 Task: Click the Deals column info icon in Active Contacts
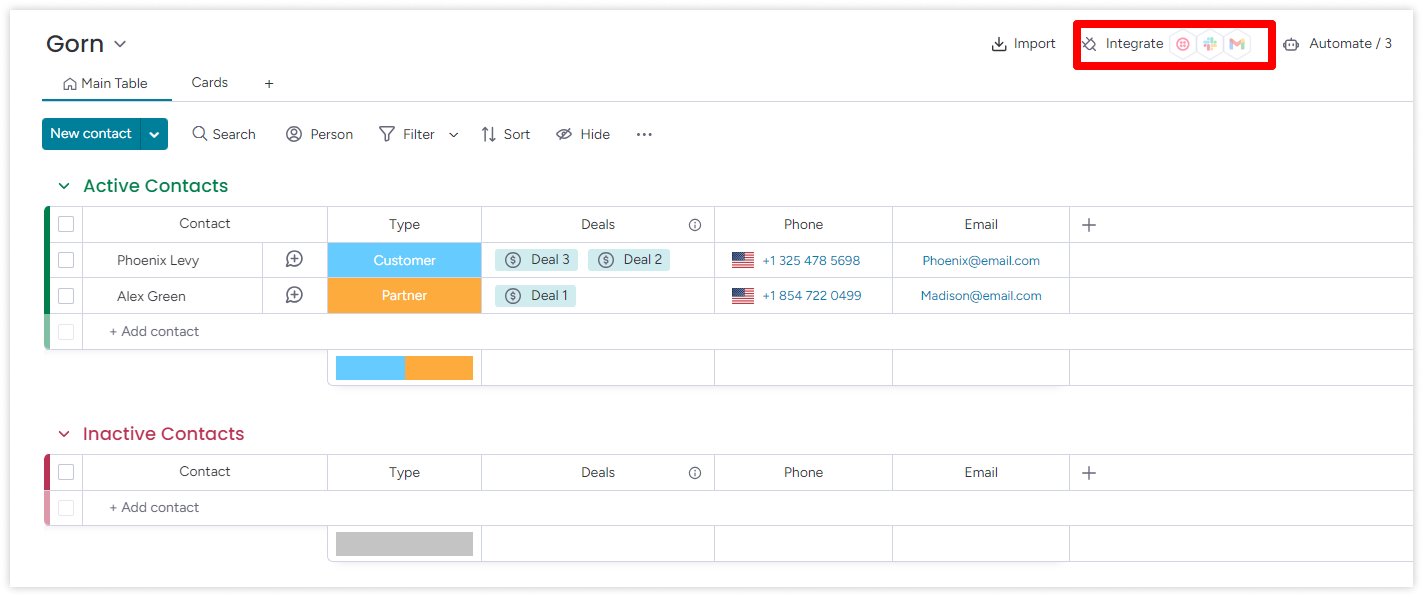point(695,225)
